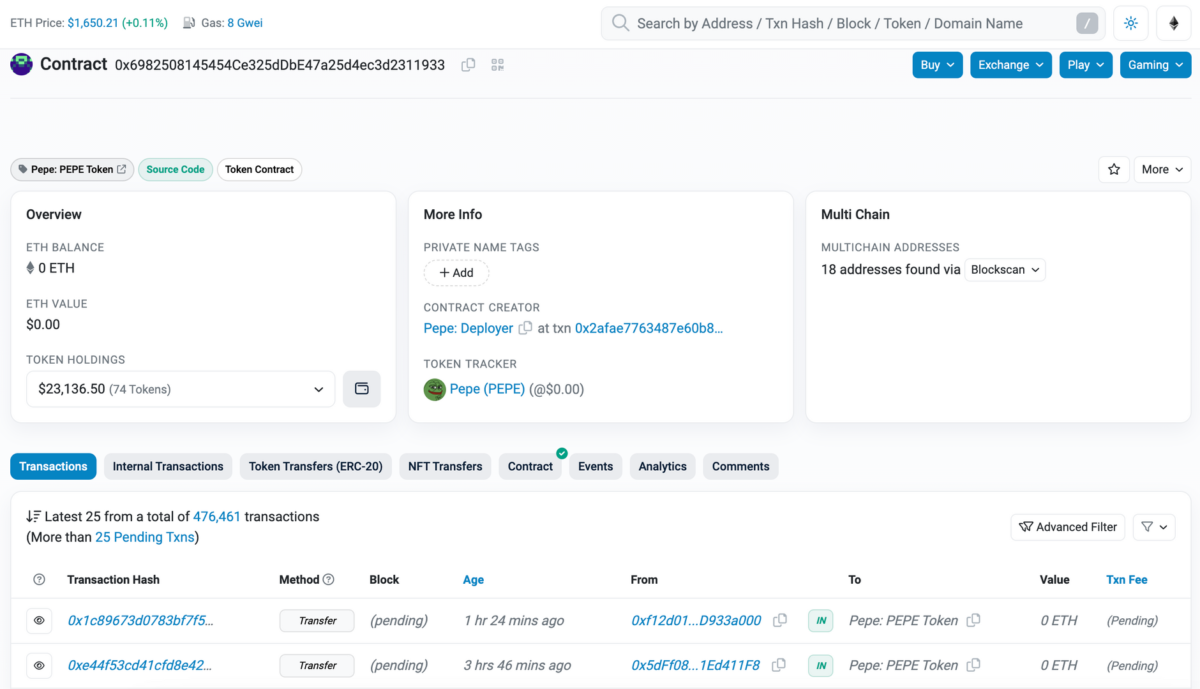
Task: Click the eye icon on the second transaction row
Action: tap(38, 665)
